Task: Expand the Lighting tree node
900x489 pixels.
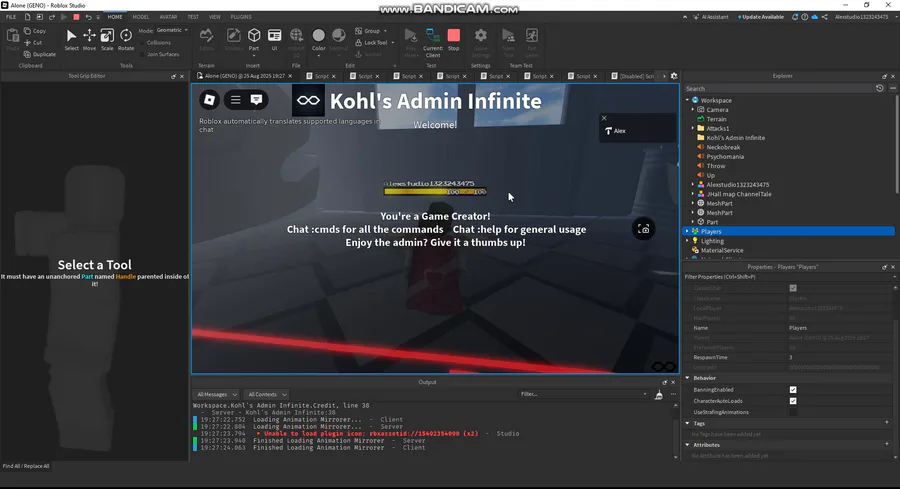Action: click(x=687, y=240)
